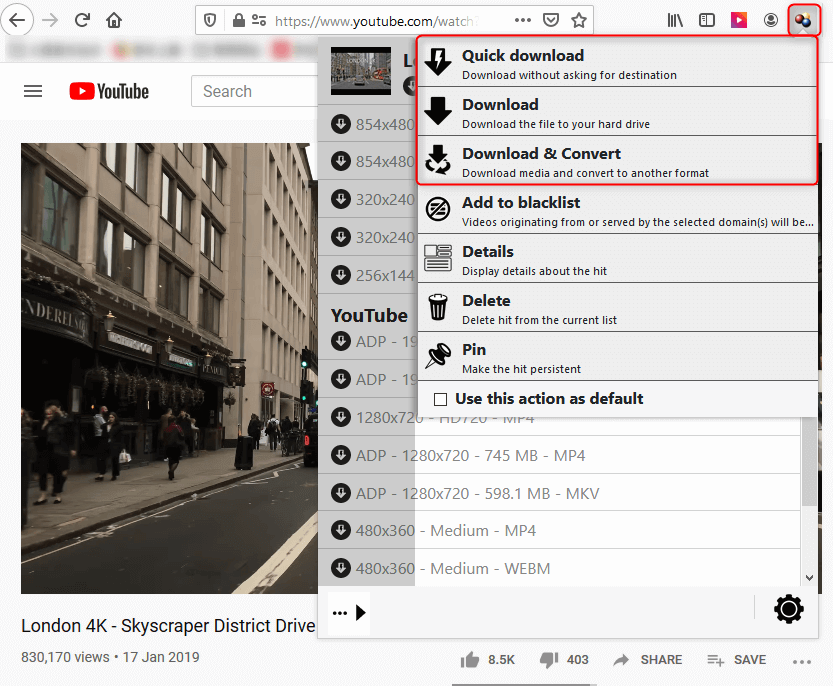Dislike the video with thumbs down
Viewport: 833px width, 686px height.
[549, 660]
